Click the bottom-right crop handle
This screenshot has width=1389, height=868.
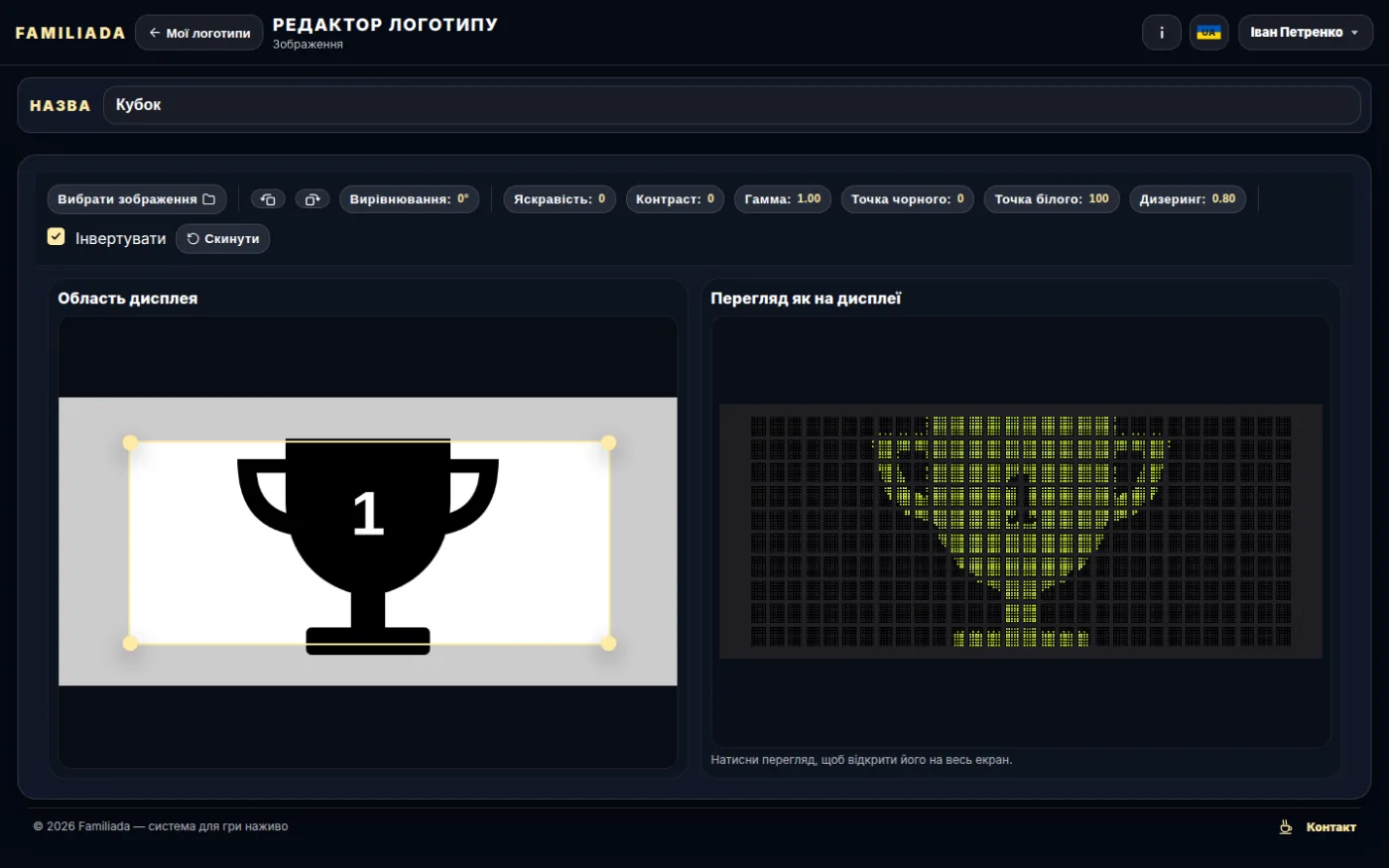pos(609,643)
